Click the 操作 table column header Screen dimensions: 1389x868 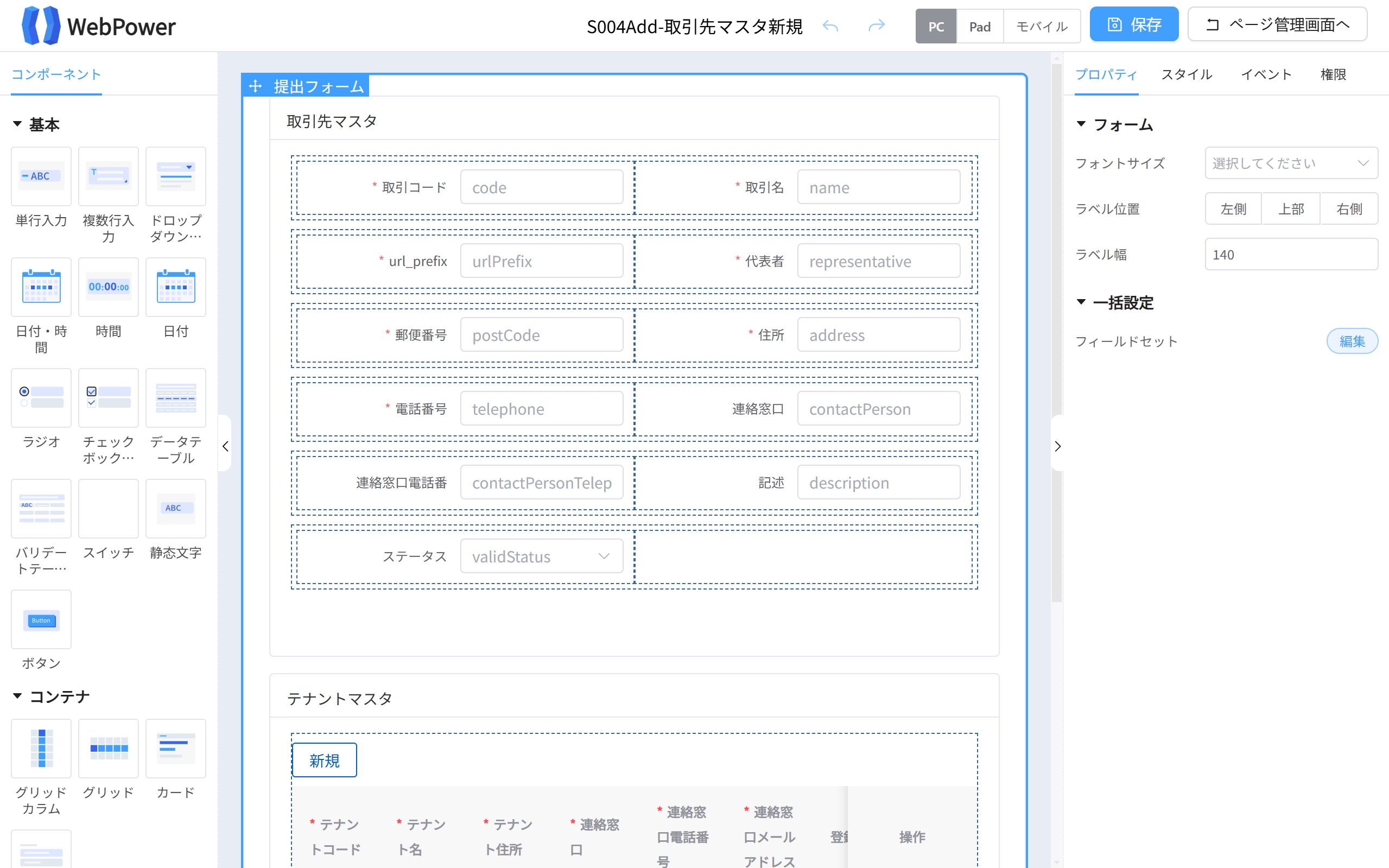[911, 837]
